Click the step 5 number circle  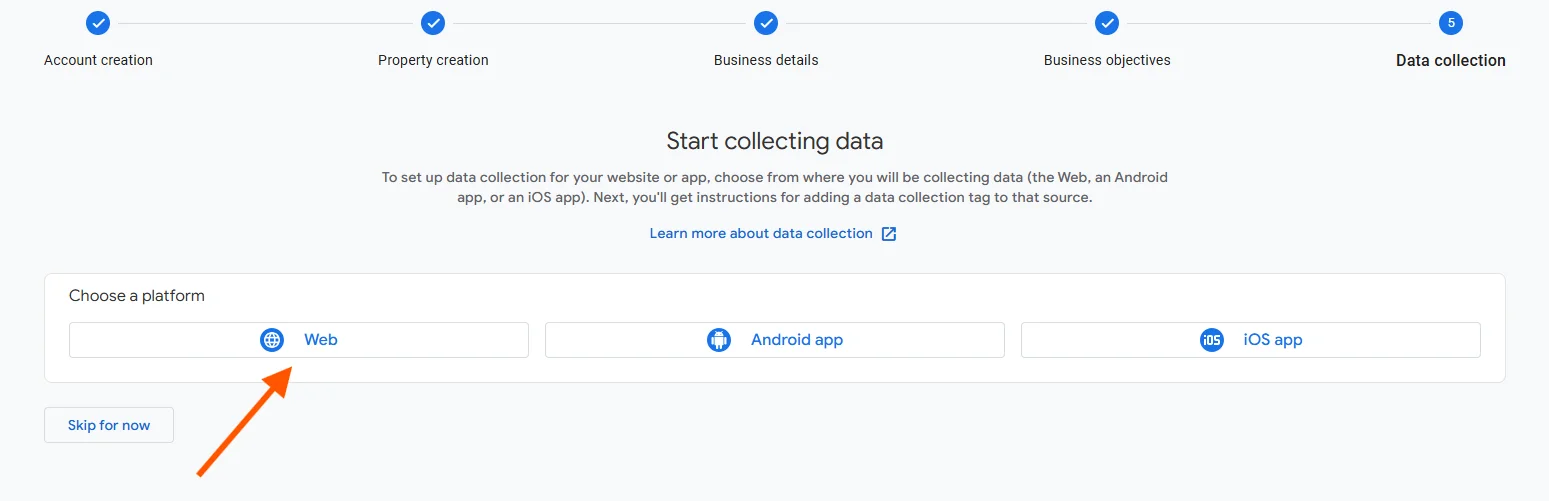click(x=1450, y=23)
